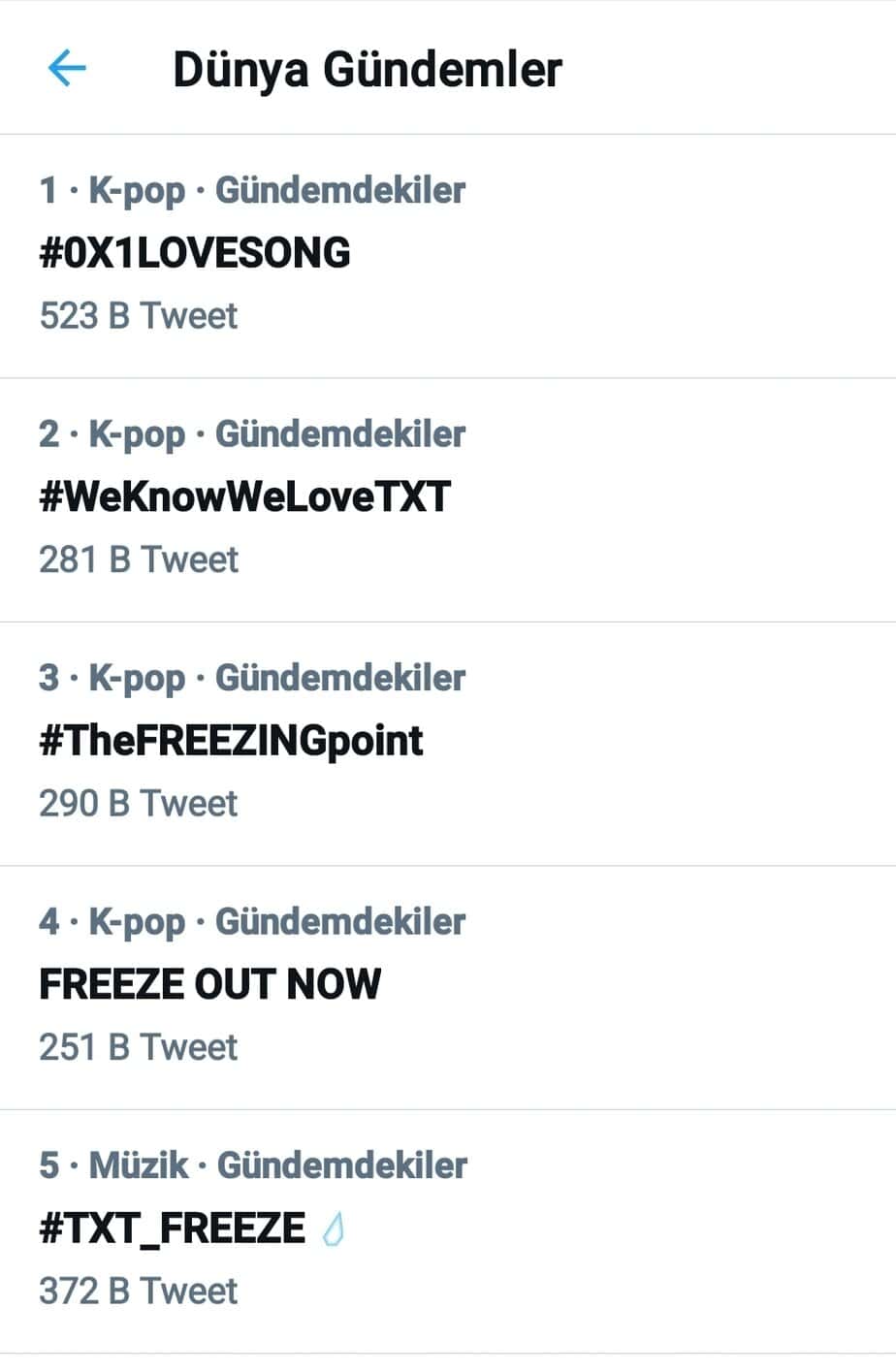Open the #WeKnowWeLoveTXT trend
Image resolution: width=896 pixels, height=1372 pixels.
[x=244, y=497]
